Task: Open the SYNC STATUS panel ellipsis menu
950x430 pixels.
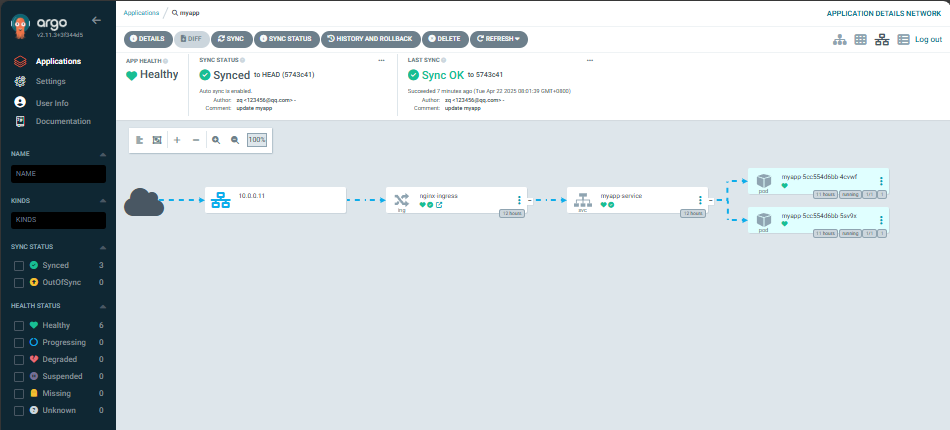Action: (x=381, y=61)
